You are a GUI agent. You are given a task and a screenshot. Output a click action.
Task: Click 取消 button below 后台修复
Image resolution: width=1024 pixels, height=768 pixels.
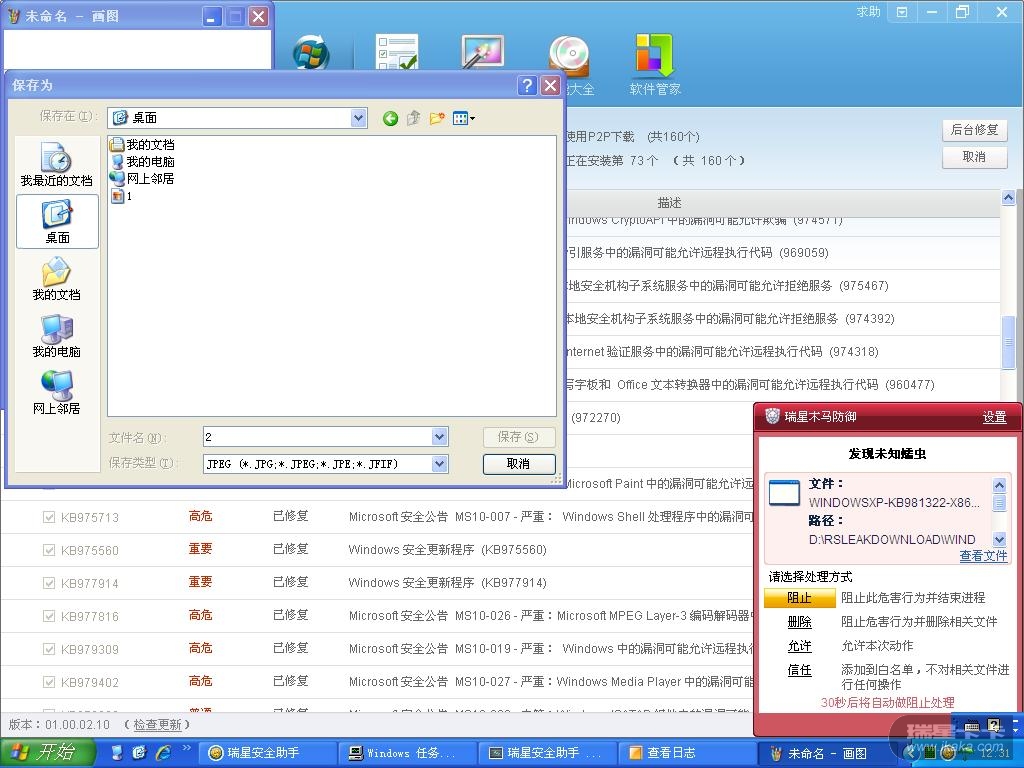974,157
